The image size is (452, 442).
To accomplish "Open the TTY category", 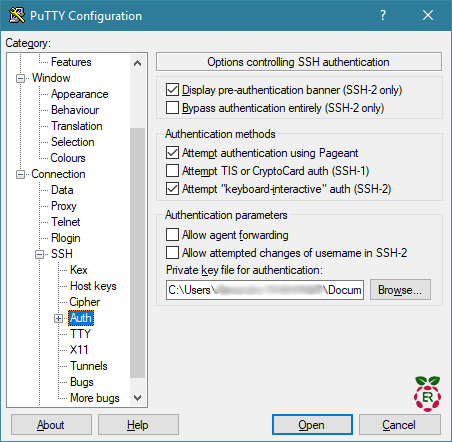I will coord(80,334).
